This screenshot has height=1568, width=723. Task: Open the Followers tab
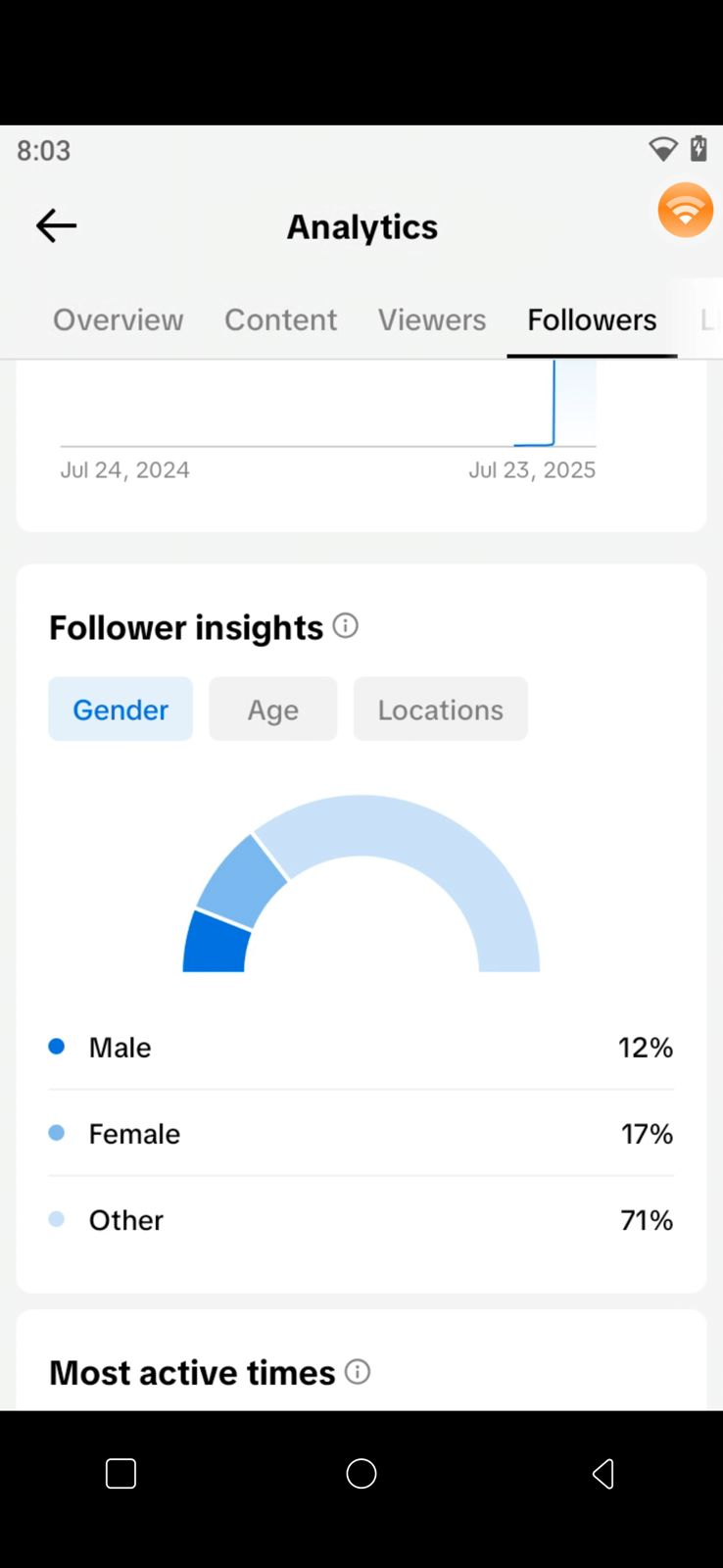point(593,319)
